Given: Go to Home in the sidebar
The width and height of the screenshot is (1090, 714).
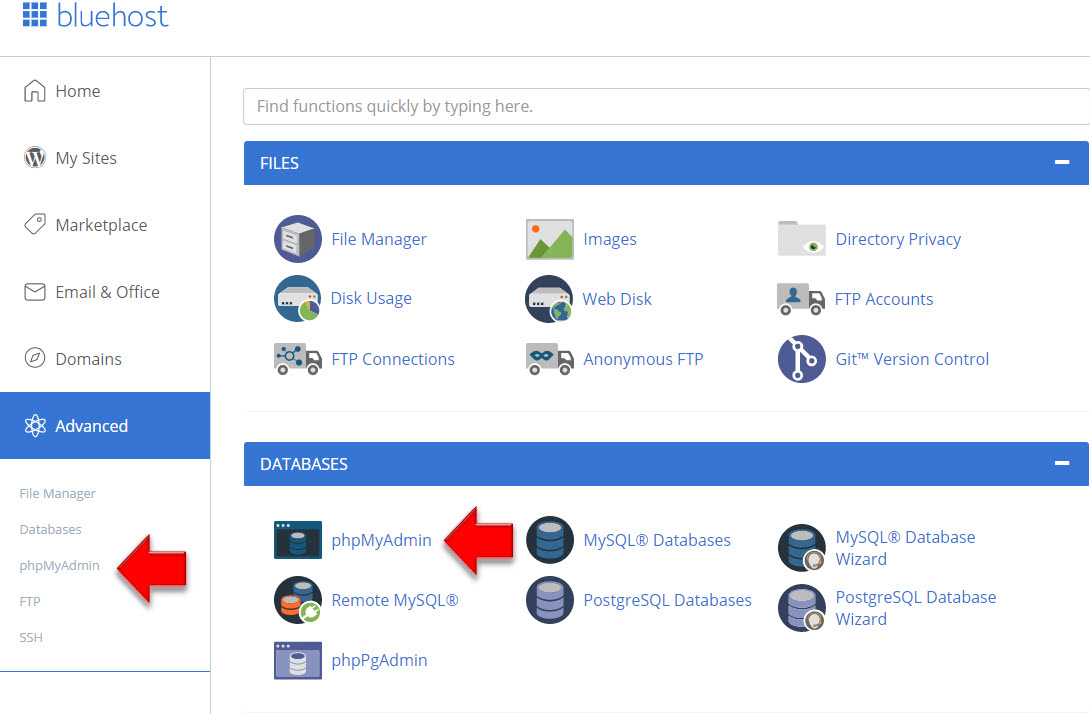Looking at the screenshot, I should click(x=105, y=91).
